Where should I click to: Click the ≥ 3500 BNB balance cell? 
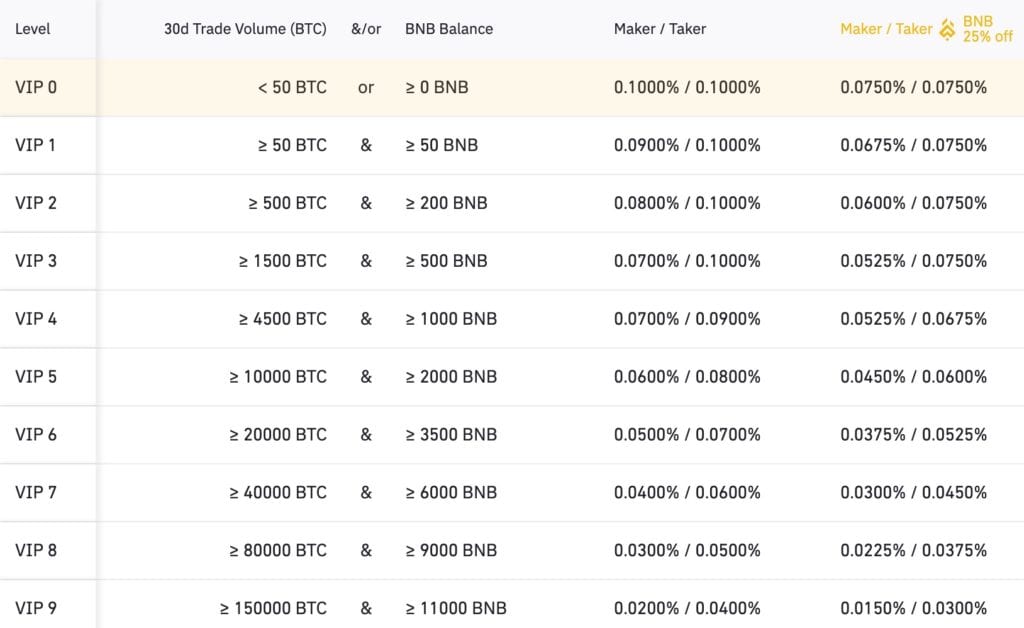pos(451,435)
